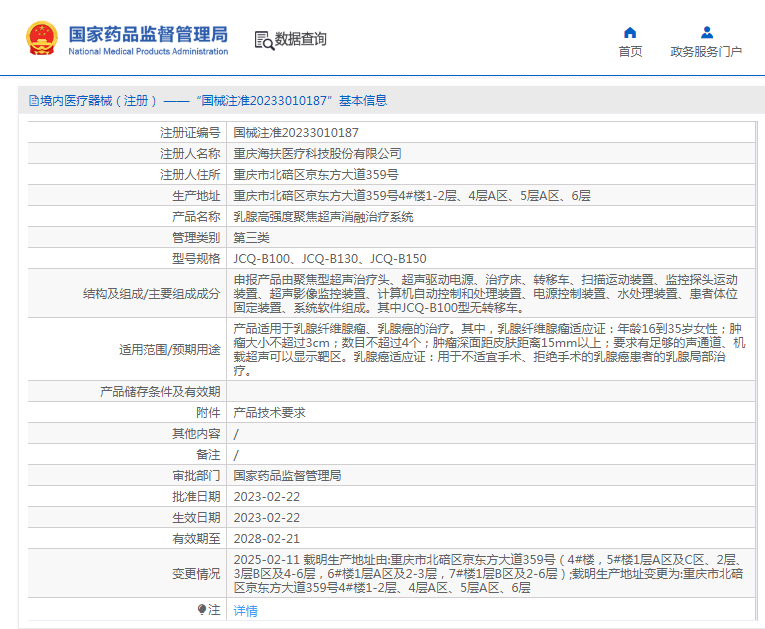Click the 结构及组成/主要组成成分 label
This screenshot has height=629, width=765.
152,294
